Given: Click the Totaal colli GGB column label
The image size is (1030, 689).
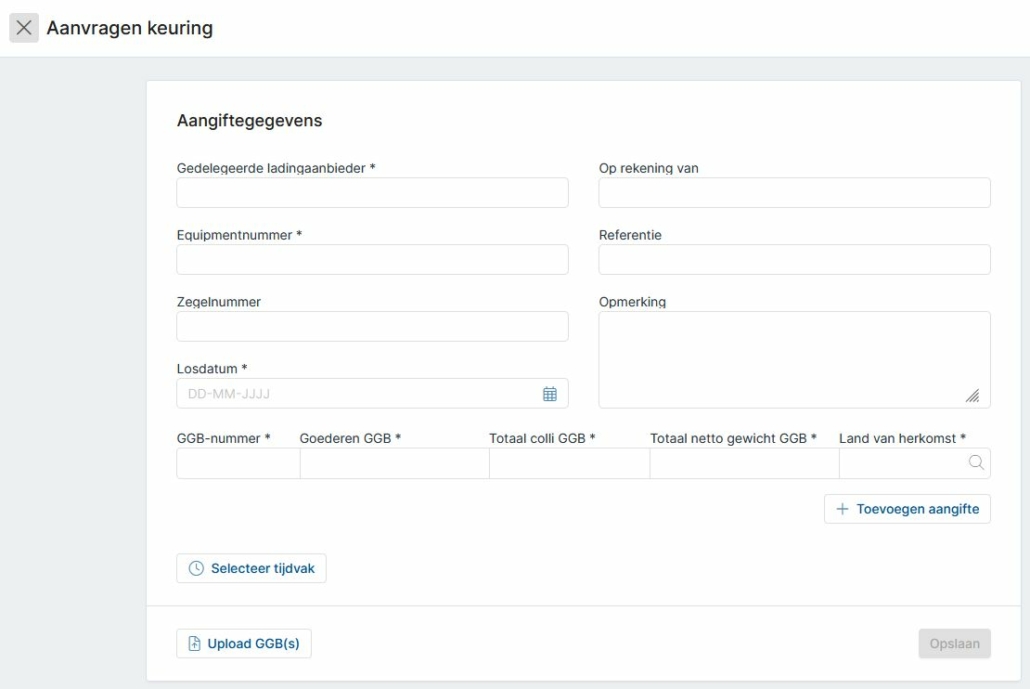Looking at the screenshot, I should (x=542, y=438).
